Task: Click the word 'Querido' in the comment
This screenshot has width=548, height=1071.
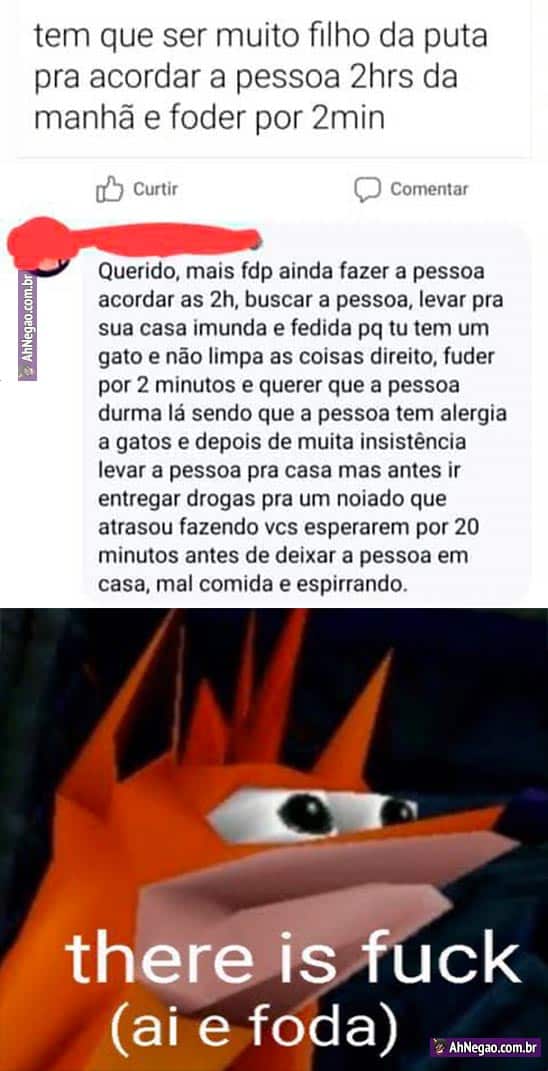Action: pyautogui.click(x=137, y=273)
